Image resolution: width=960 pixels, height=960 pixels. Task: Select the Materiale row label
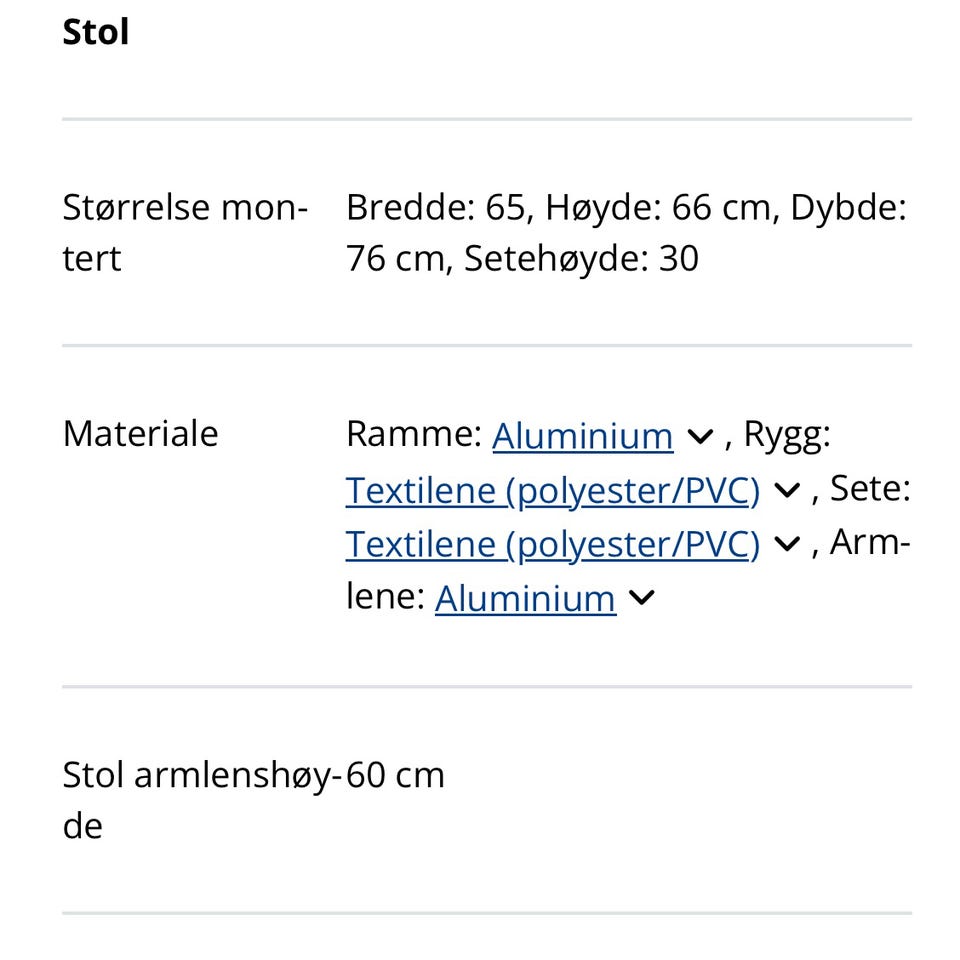pyautogui.click(x=141, y=433)
